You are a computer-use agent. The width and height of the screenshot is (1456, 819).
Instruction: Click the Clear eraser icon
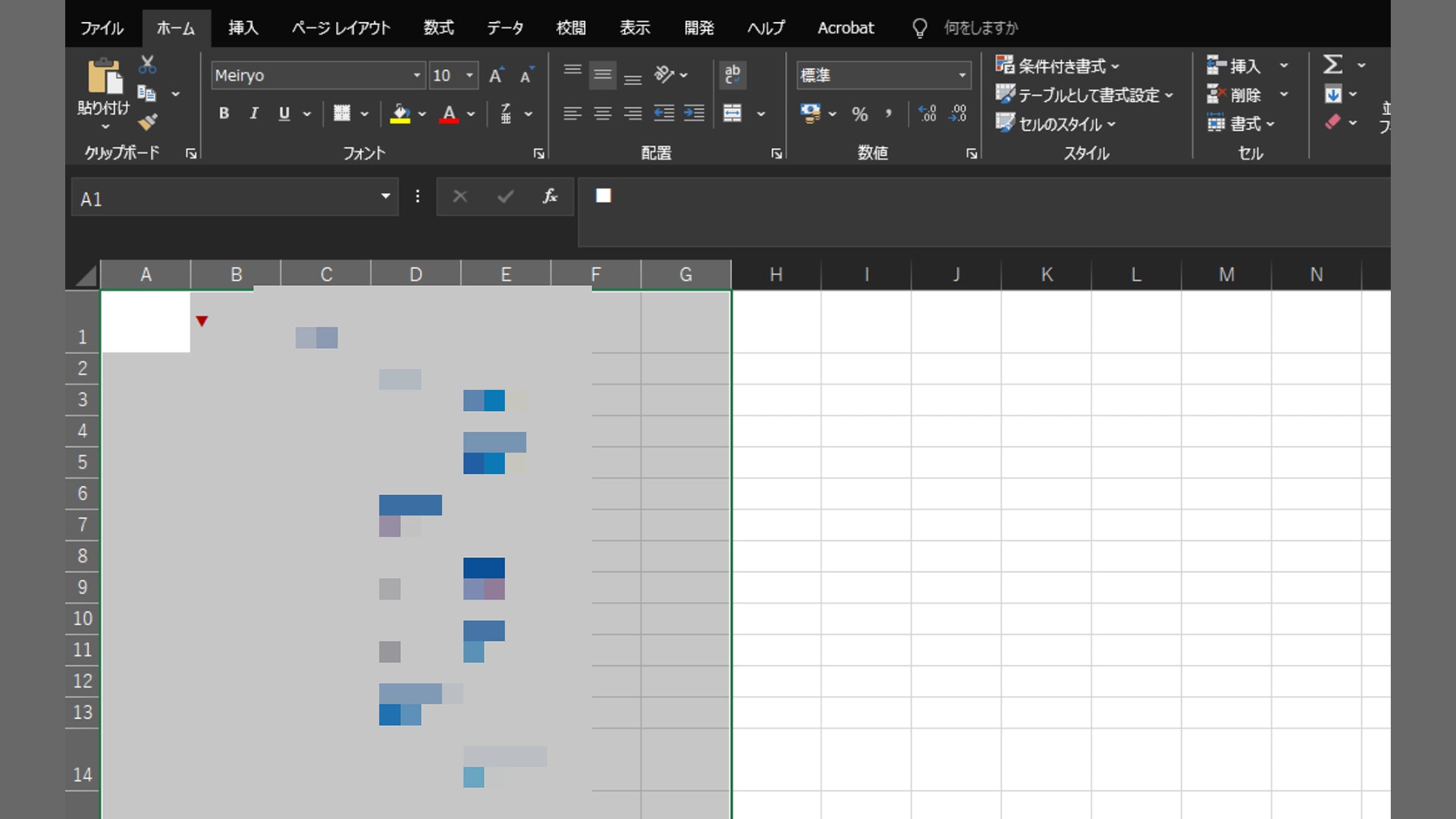point(1332,122)
